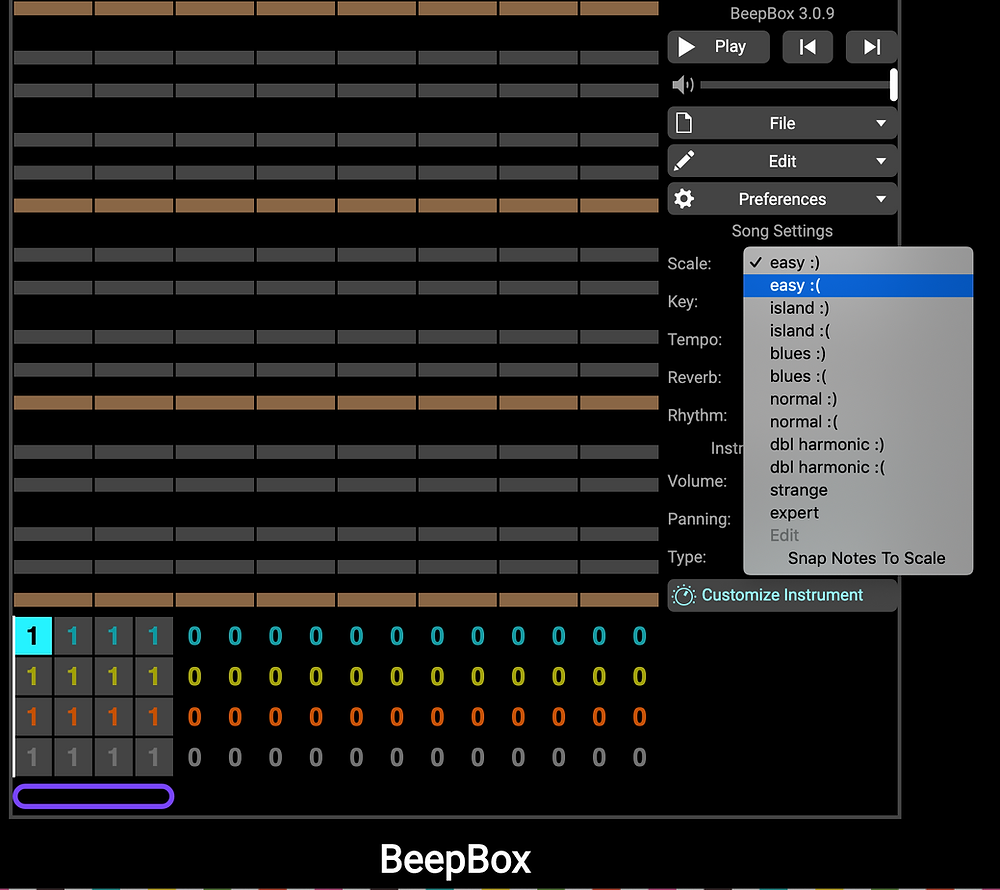Click the purple loop bar under the tracks

[94, 796]
